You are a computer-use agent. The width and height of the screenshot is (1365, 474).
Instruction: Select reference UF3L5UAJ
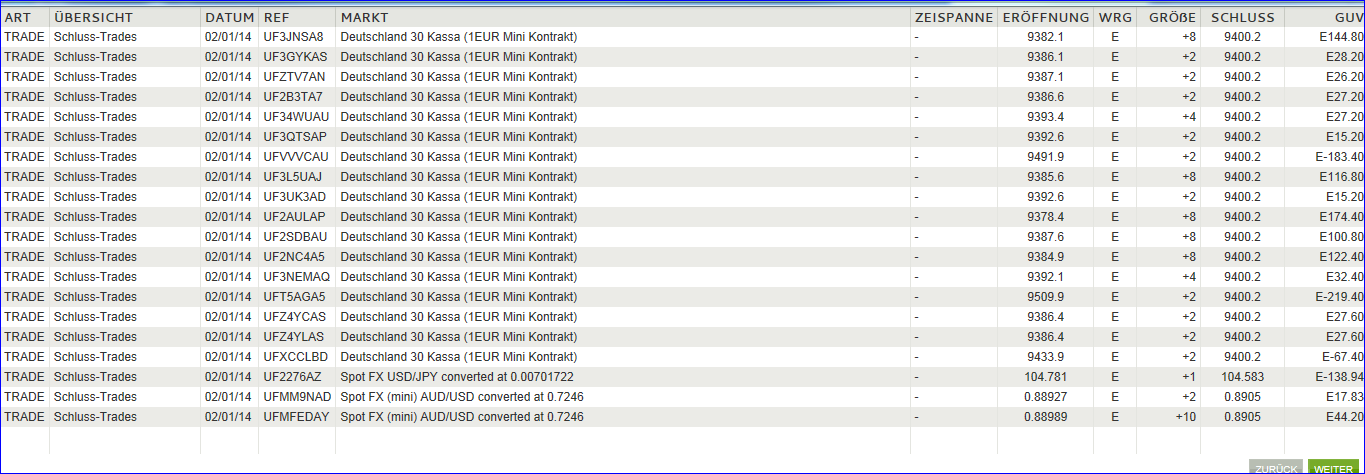coord(293,177)
